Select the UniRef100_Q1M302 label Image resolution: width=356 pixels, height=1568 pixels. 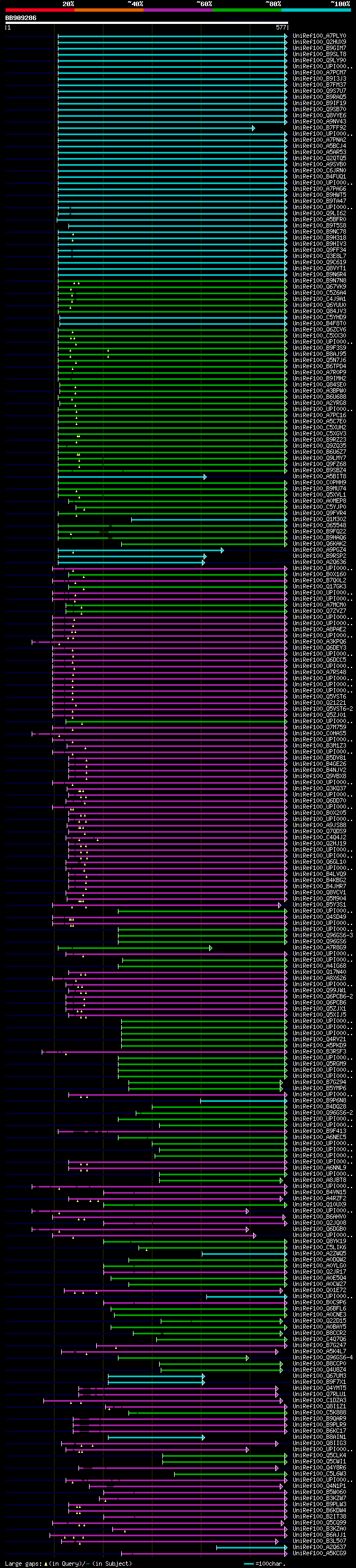(319, 519)
